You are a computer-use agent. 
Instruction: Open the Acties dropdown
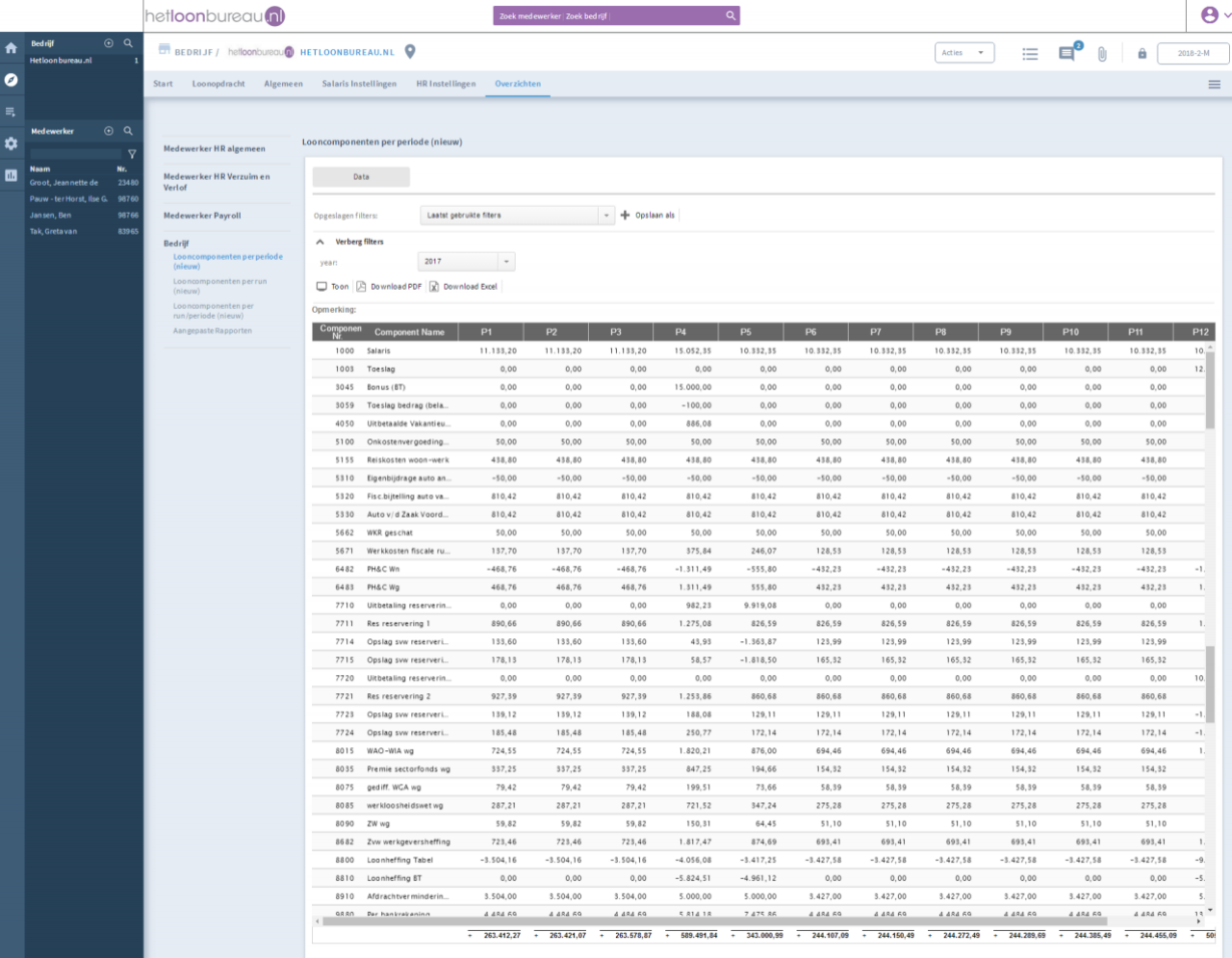coord(963,53)
